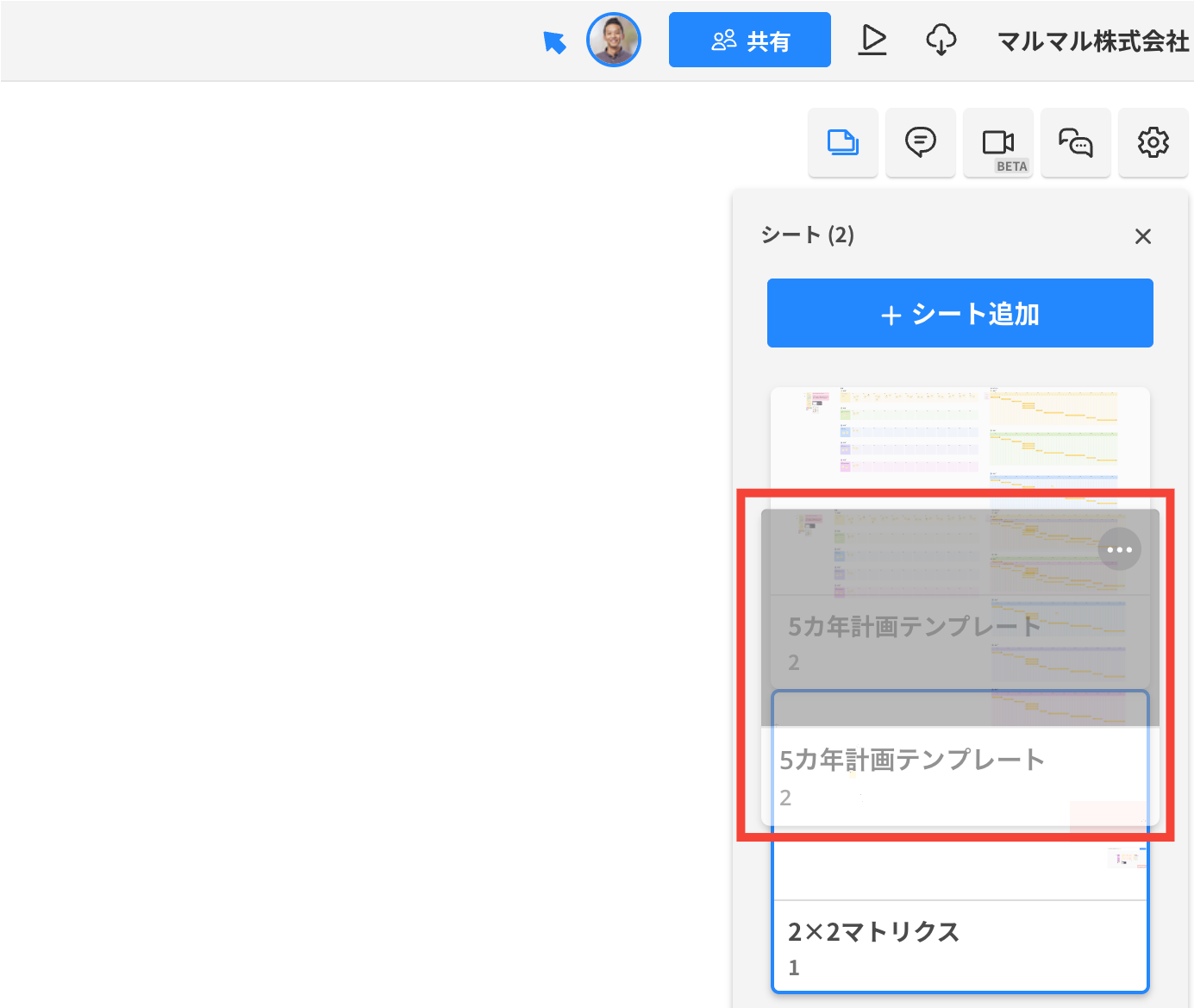Click the シート (2) panel heading
Image resolution: width=1194 pixels, height=1008 pixels.
[x=808, y=235]
